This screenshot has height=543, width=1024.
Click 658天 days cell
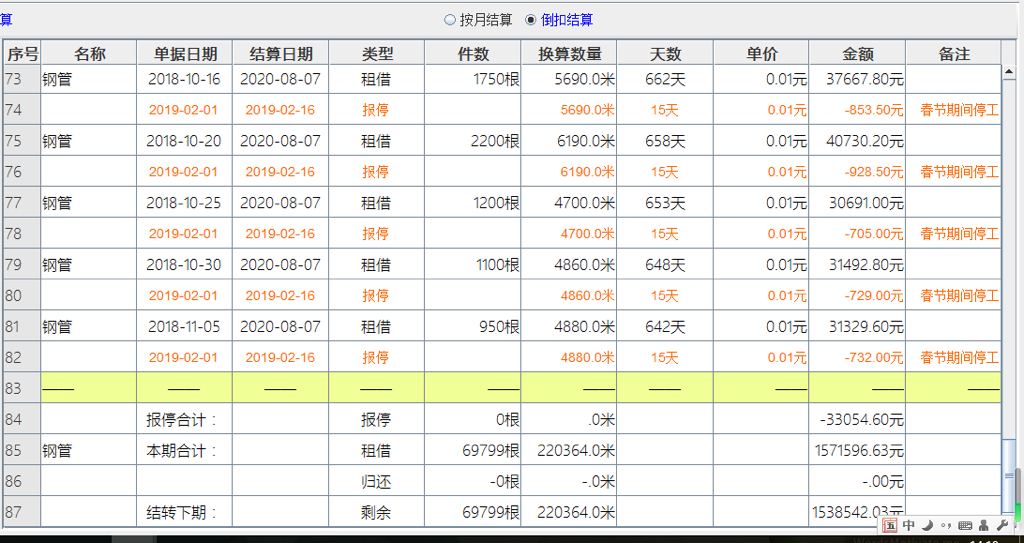pos(665,140)
